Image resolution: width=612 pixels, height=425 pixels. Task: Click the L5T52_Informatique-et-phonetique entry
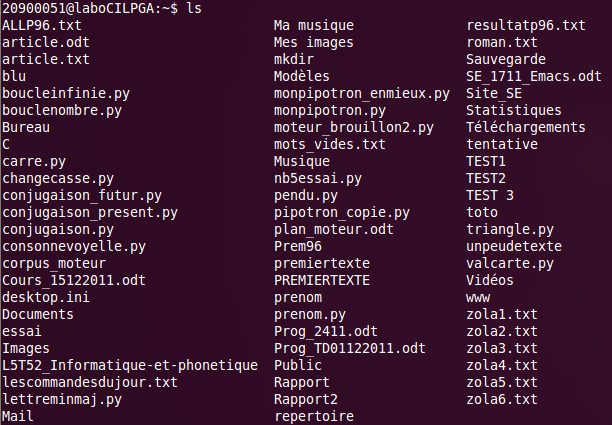point(130,365)
